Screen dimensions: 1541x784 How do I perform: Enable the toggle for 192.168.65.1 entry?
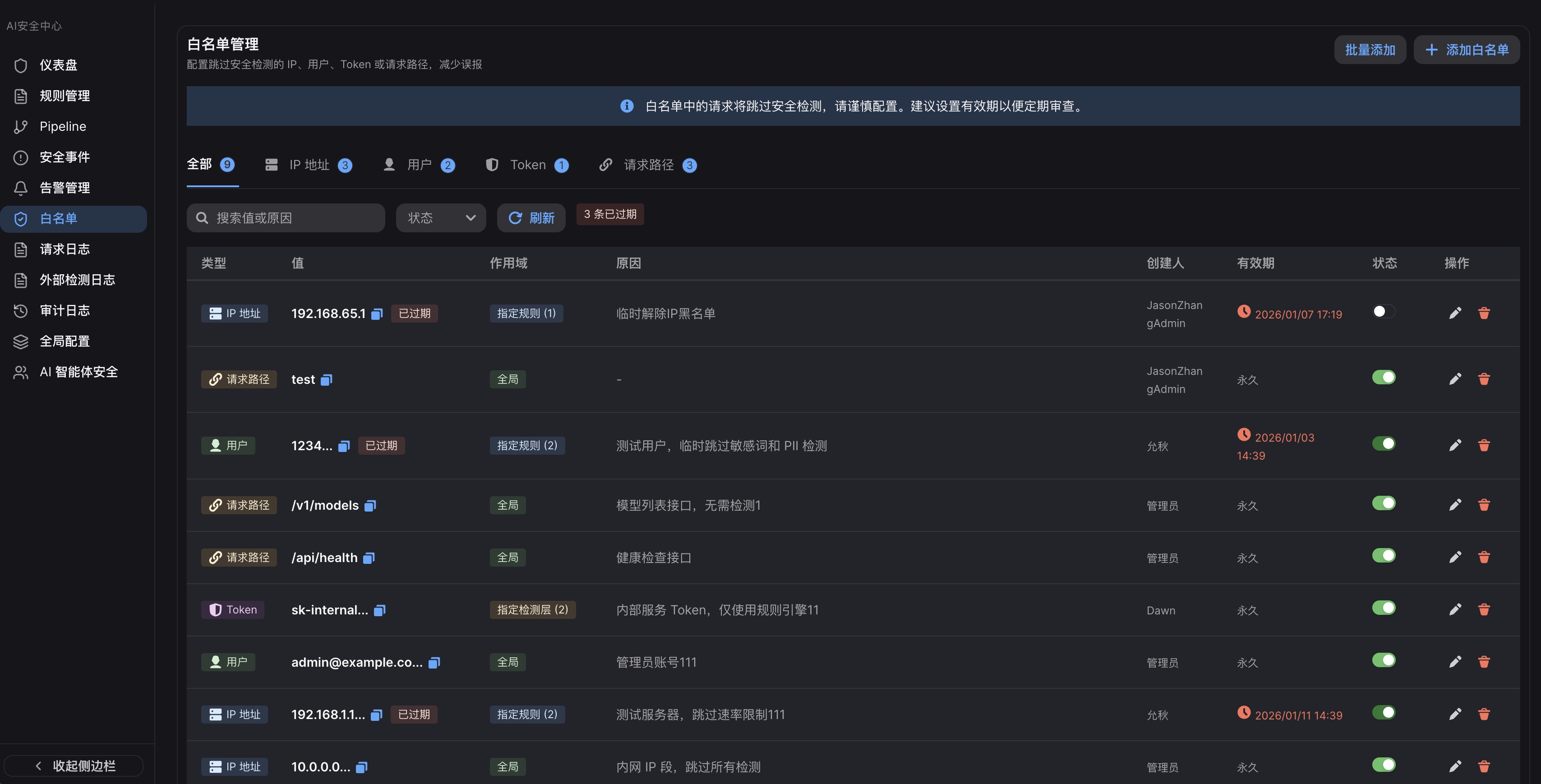click(x=1384, y=311)
